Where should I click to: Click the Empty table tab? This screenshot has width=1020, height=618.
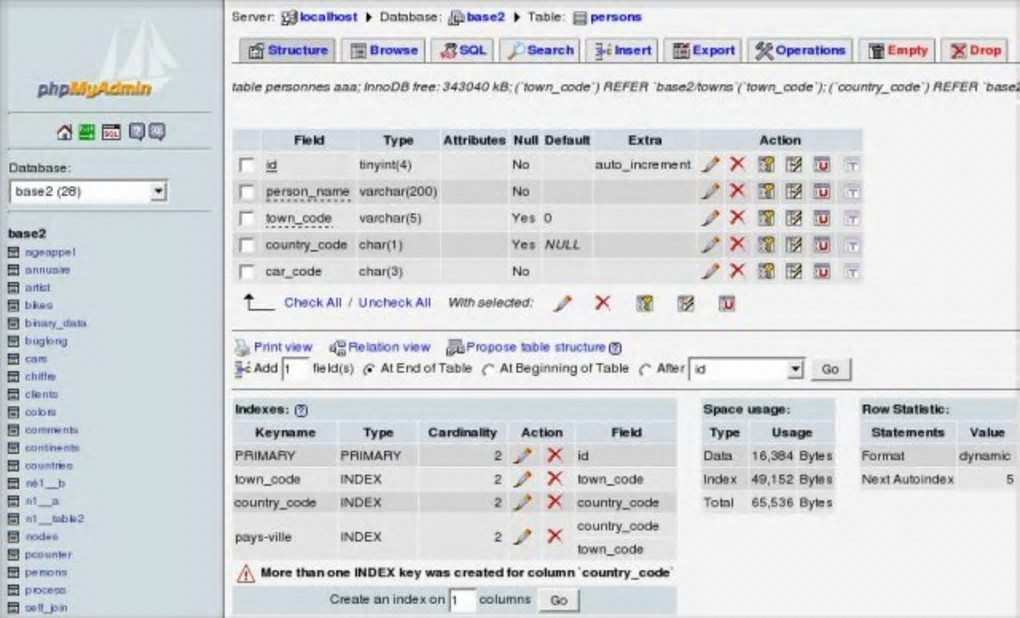[897, 51]
